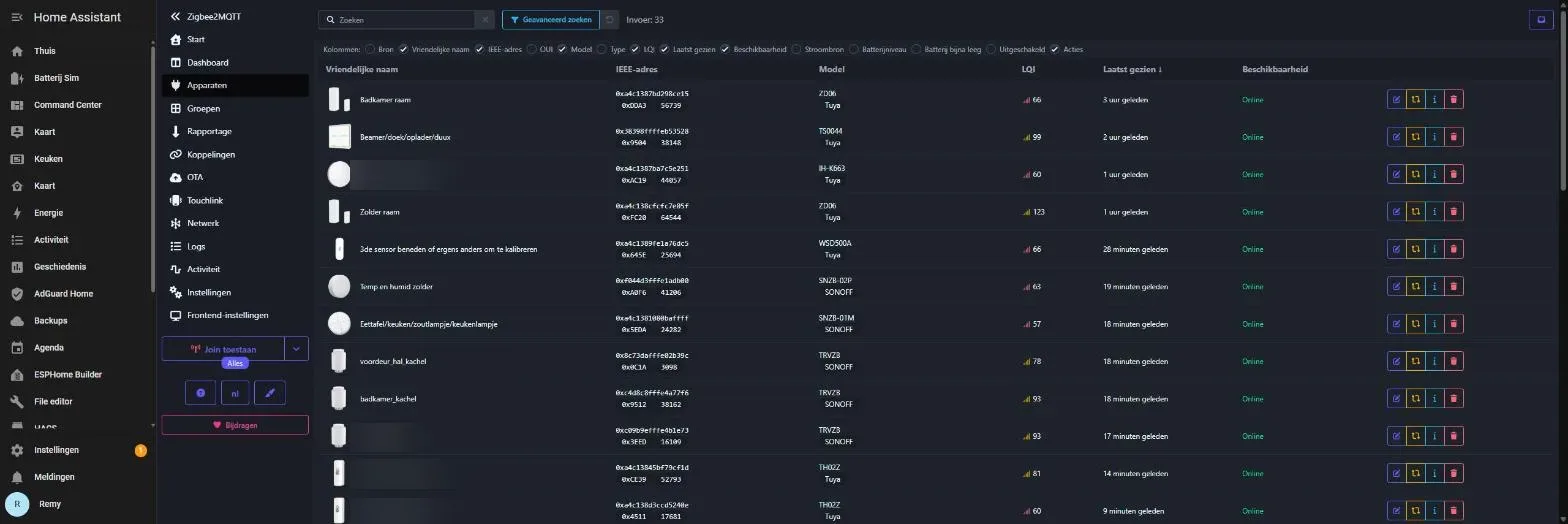Clear the search field with X
The height and width of the screenshot is (524, 1568).
point(484,19)
